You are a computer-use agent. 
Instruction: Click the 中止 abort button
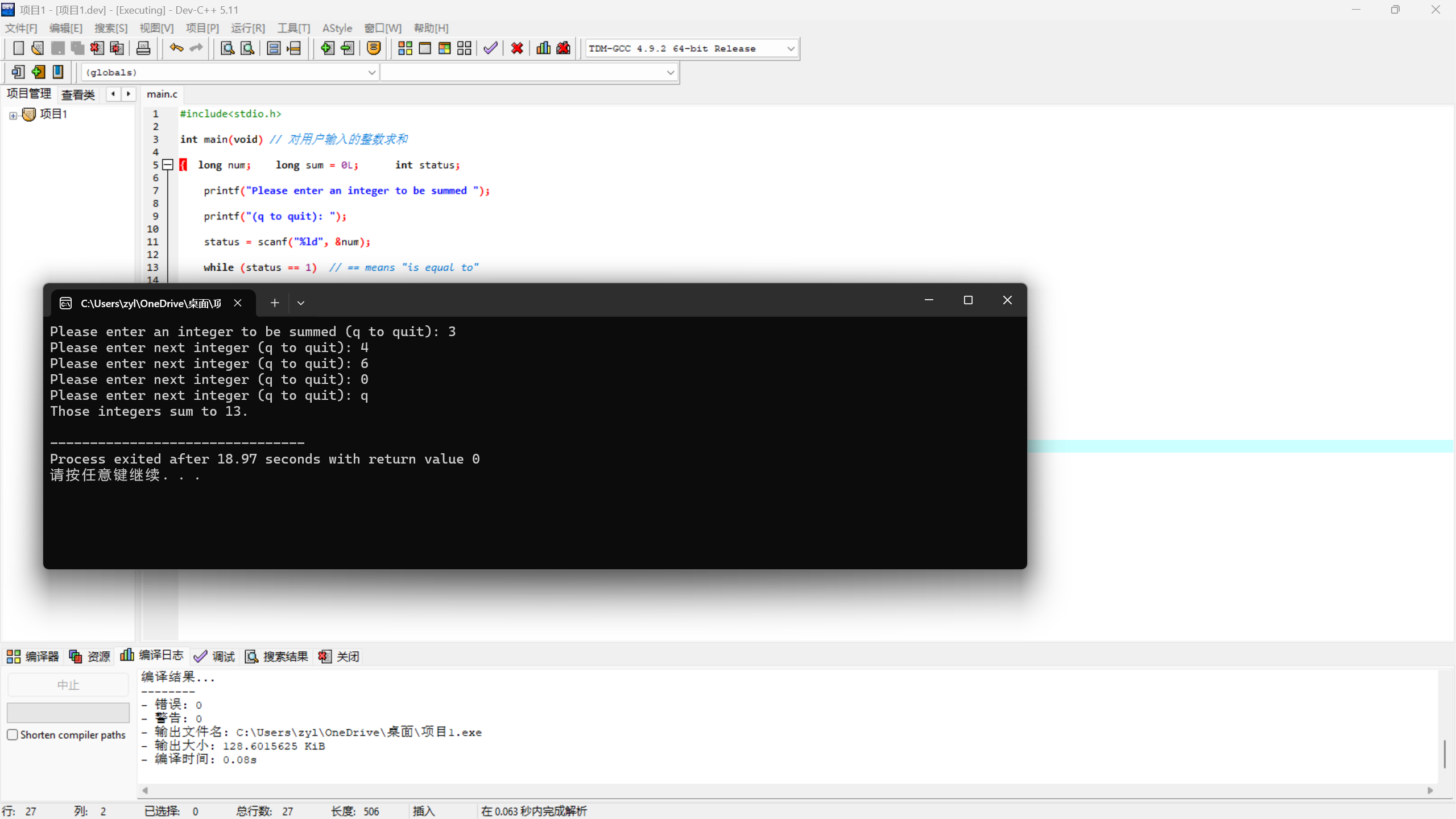[68, 685]
